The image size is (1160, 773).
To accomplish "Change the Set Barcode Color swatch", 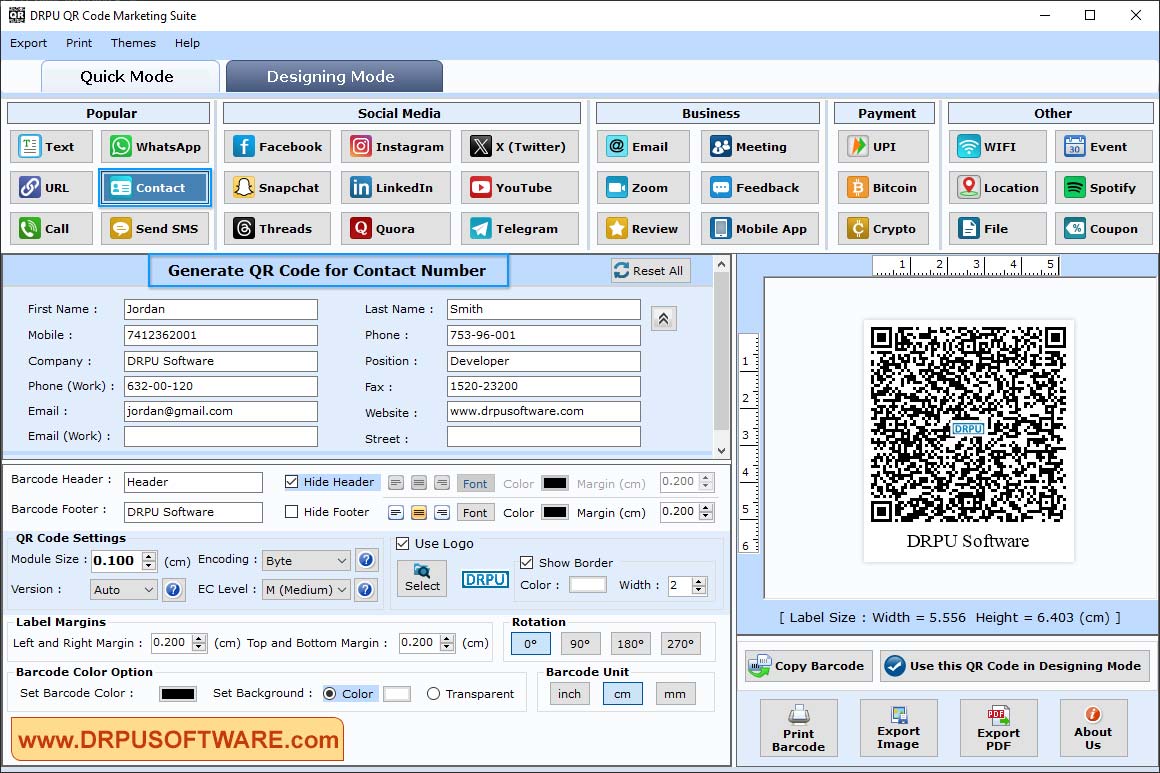I will pyautogui.click(x=178, y=694).
